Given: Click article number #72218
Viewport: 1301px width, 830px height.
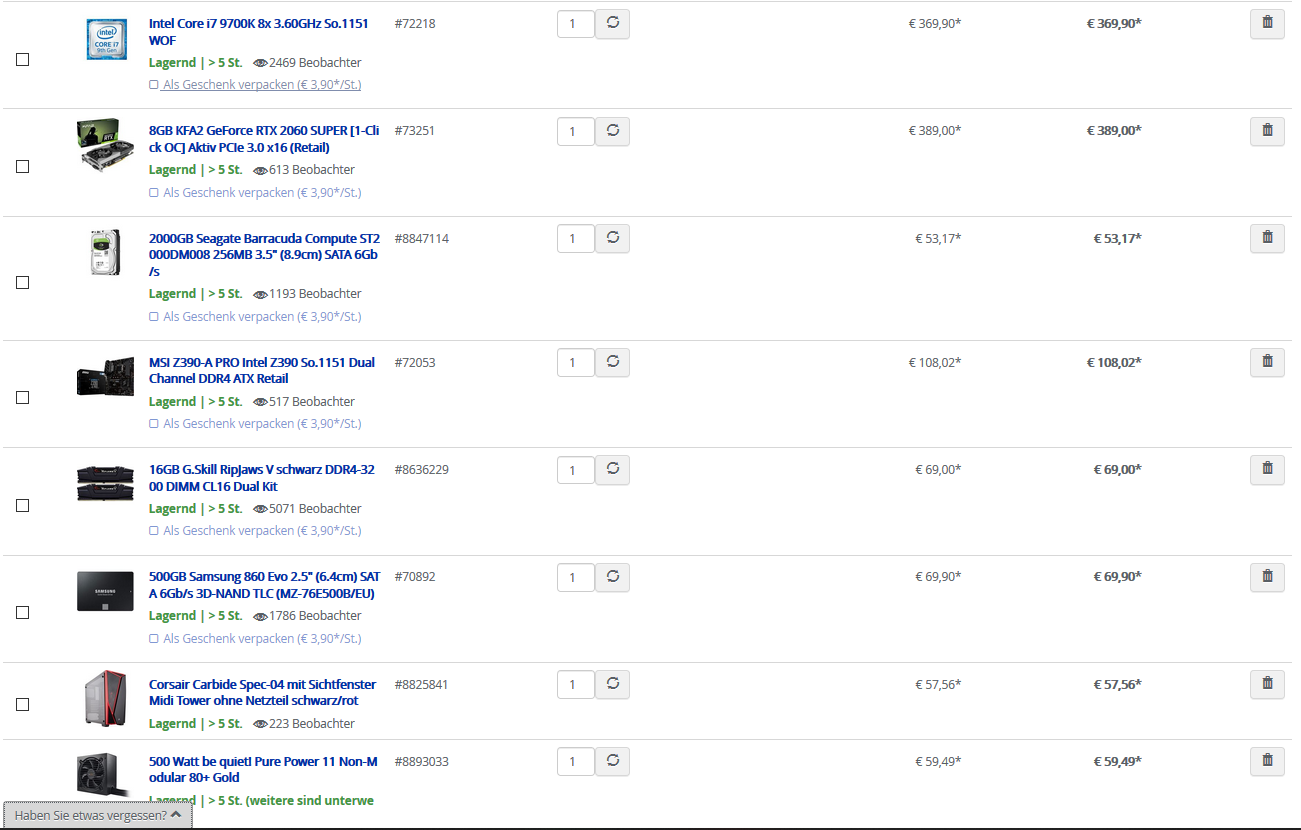Looking at the screenshot, I should point(415,23).
